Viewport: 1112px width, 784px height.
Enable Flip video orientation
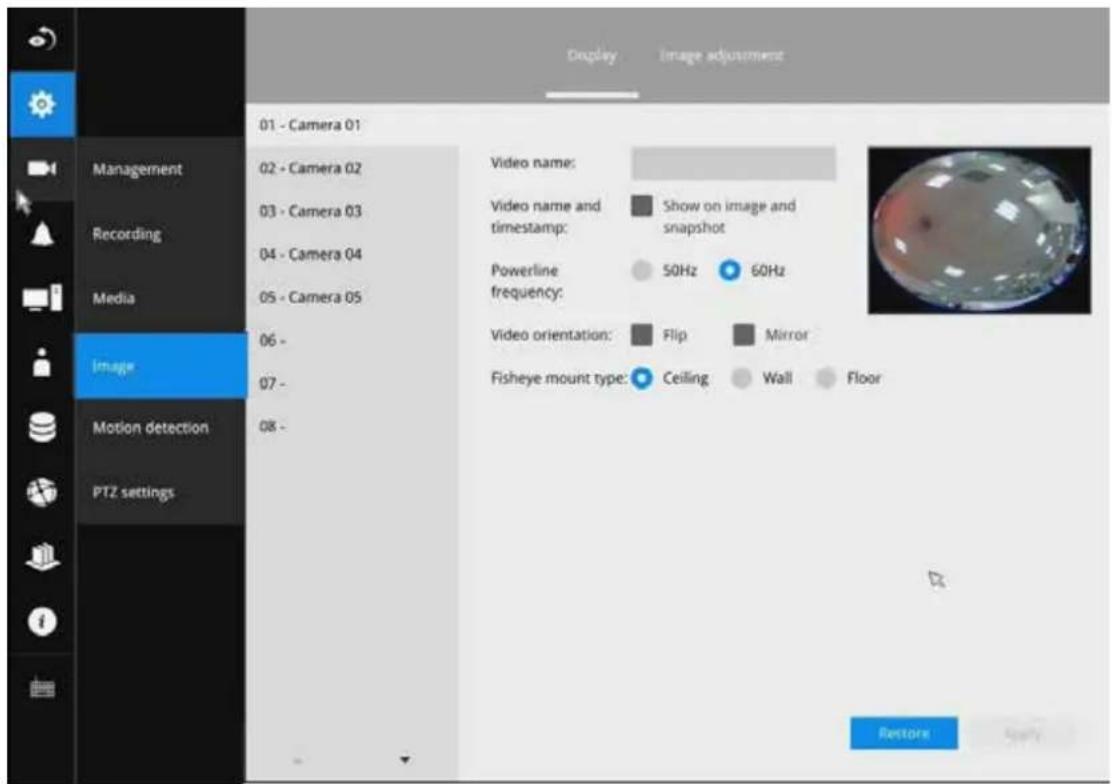click(x=642, y=335)
